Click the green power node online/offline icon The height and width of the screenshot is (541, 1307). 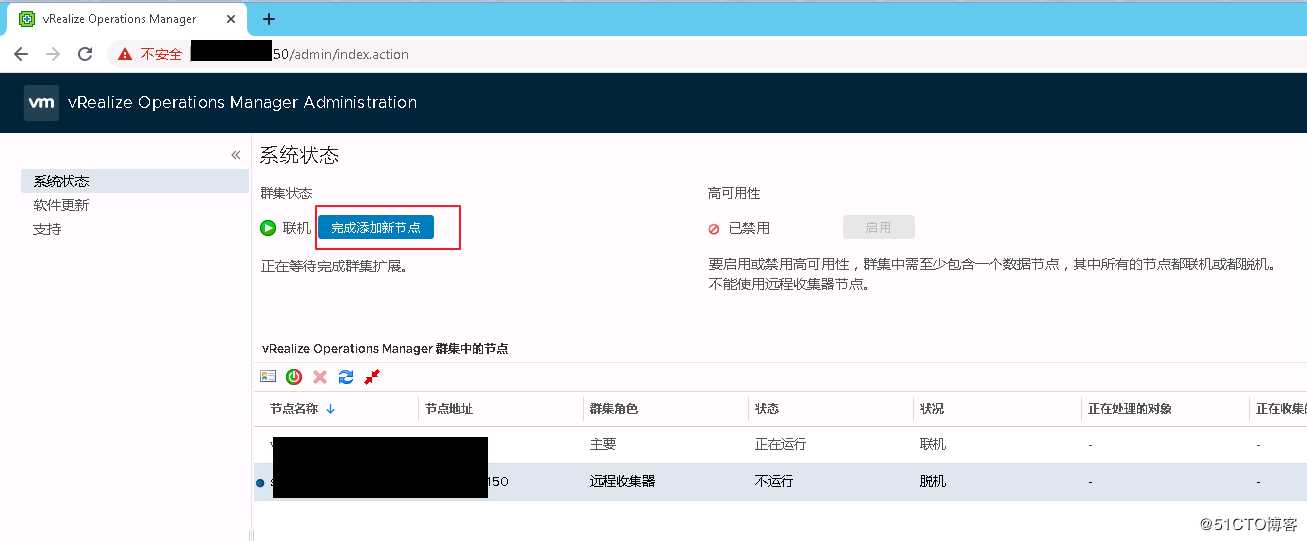[294, 377]
